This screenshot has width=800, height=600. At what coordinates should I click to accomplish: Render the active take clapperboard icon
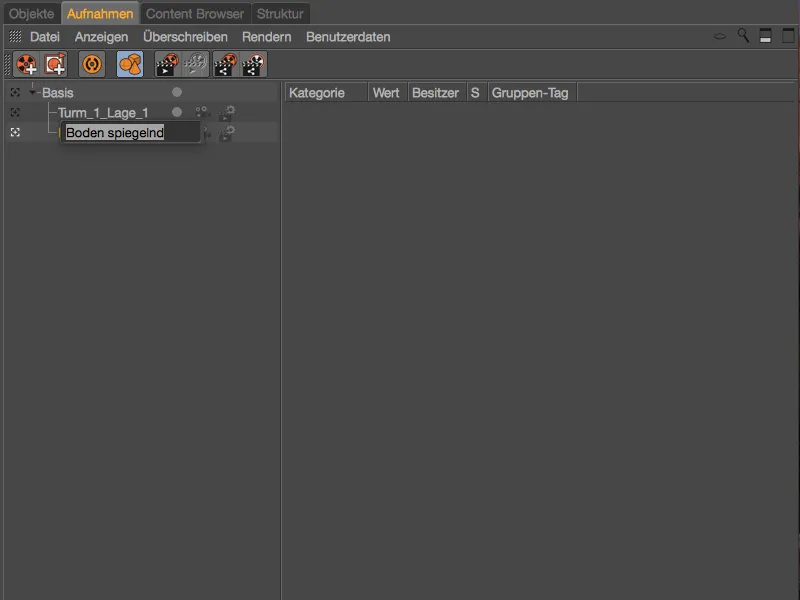[168, 64]
